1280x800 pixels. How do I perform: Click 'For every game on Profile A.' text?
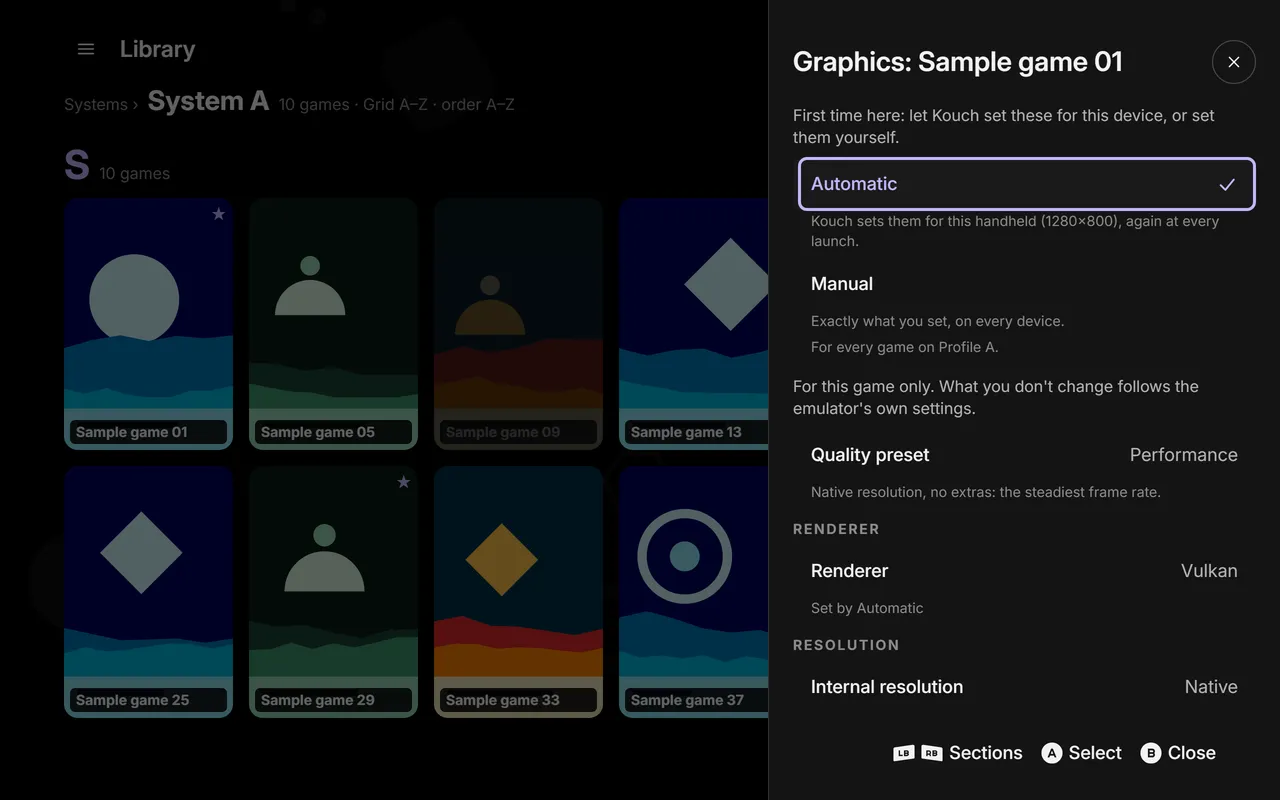[x=905, y=347]
